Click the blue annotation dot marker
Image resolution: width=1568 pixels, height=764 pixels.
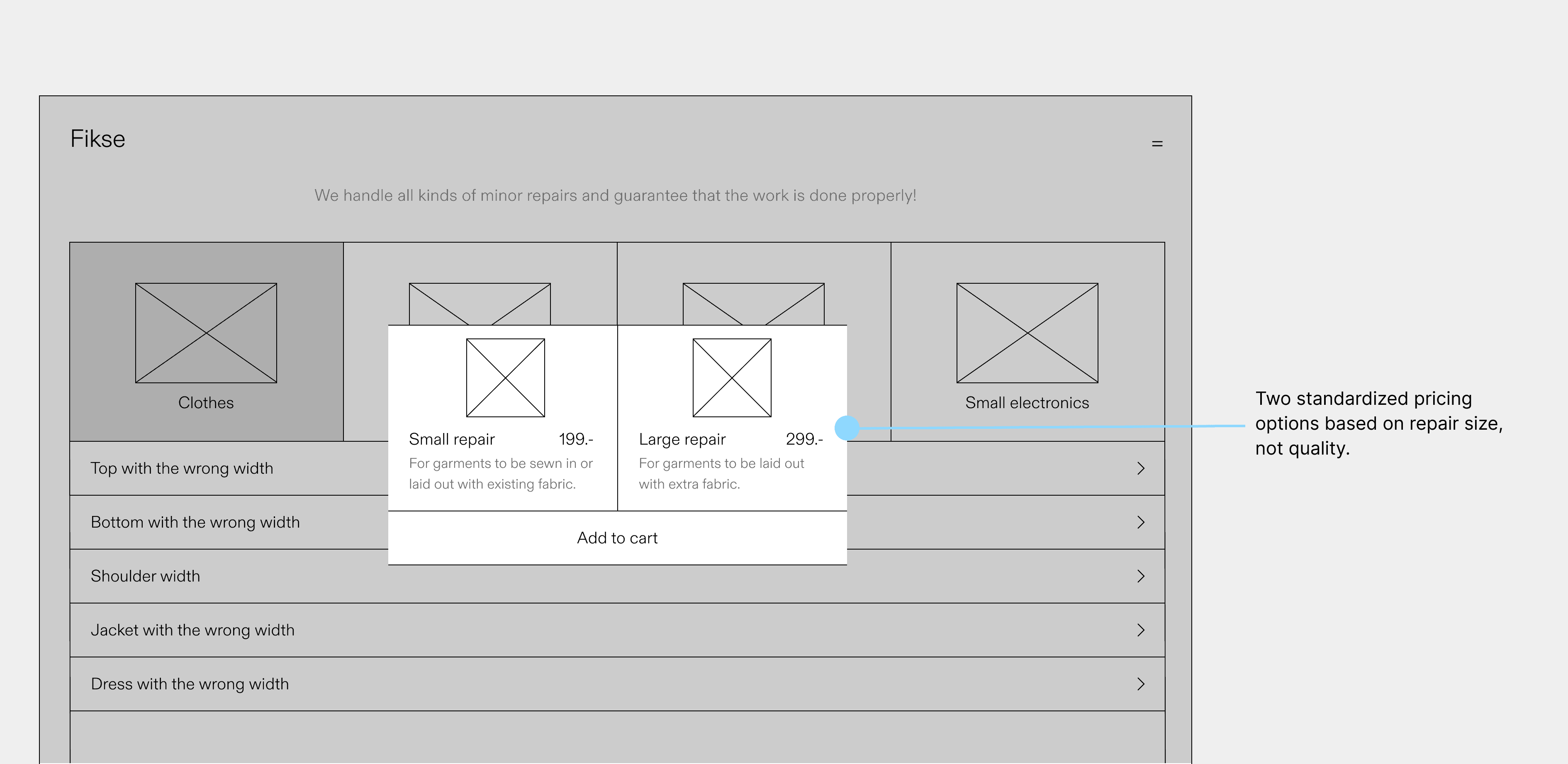pos(847,428)
